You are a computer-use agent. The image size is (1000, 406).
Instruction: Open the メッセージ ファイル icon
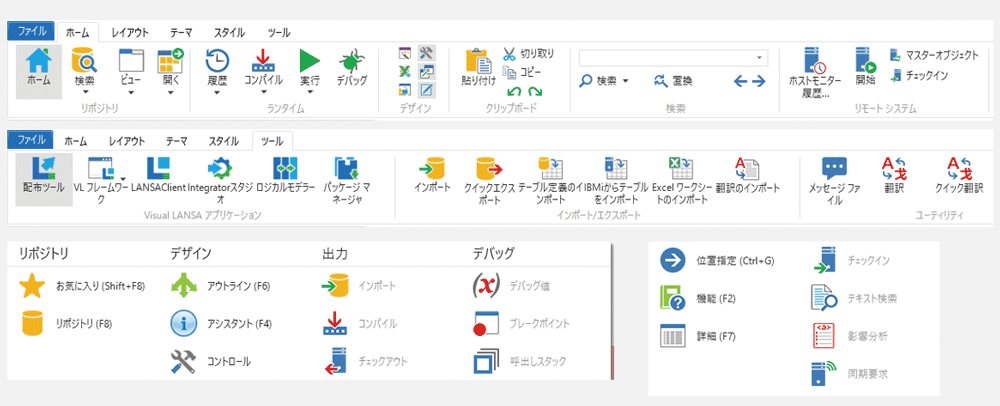tap(834, 168)
